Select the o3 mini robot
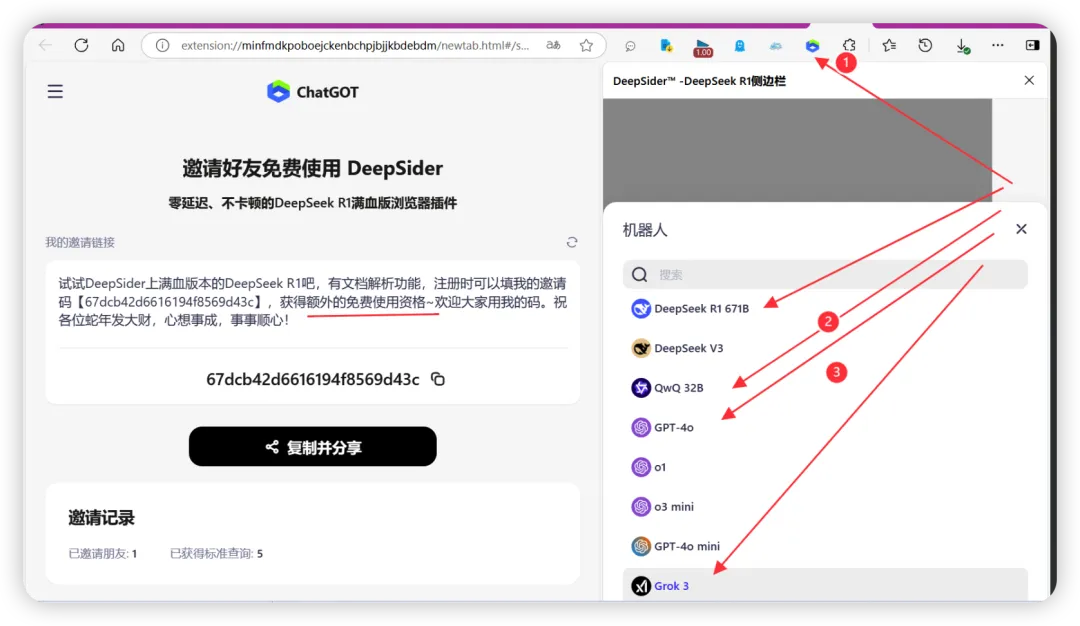The image size is (1080, 626). click(825, 507)
